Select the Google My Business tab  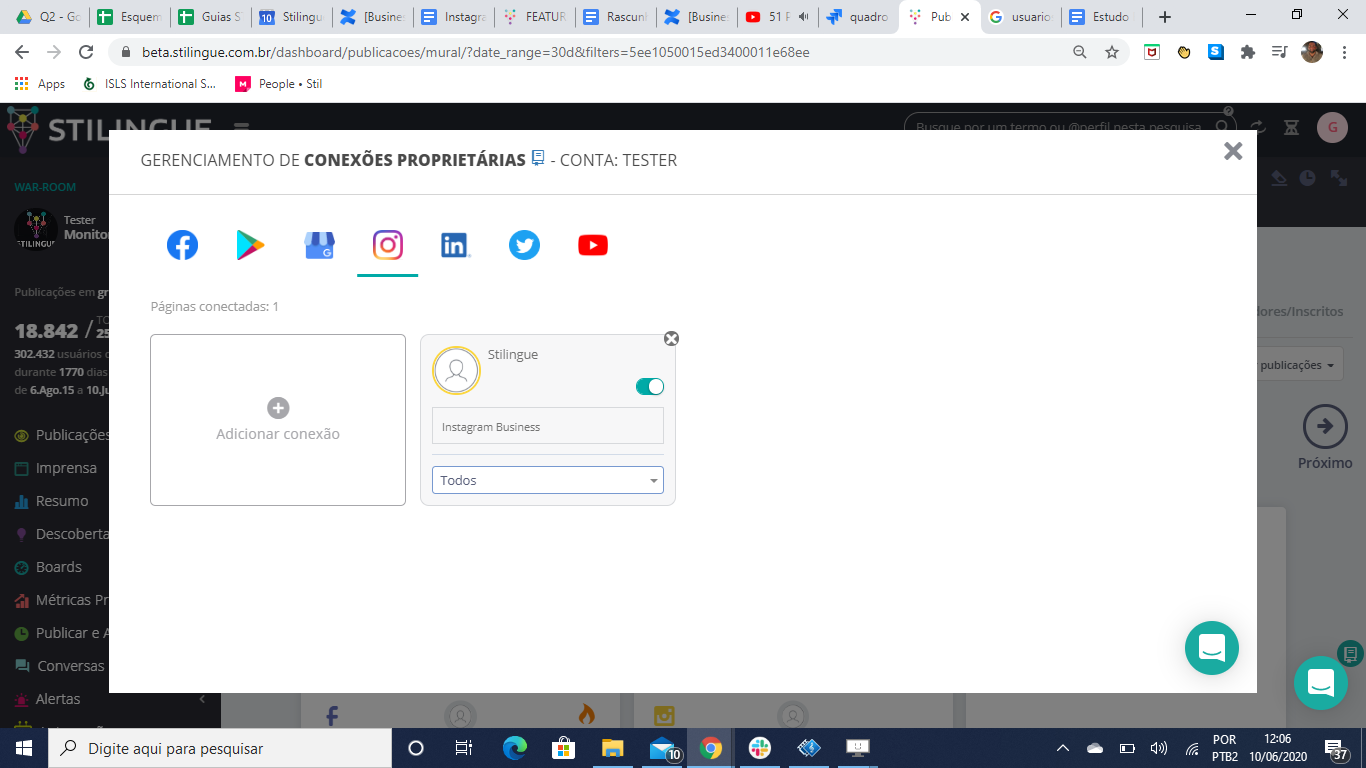coord(319,245)
